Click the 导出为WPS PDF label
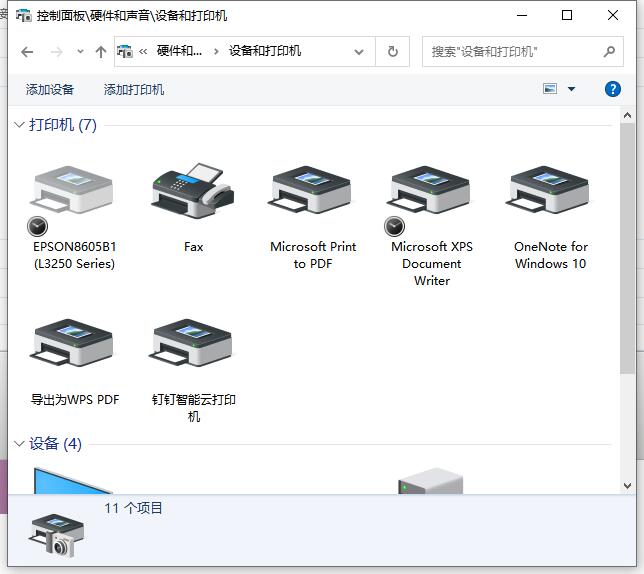644x574 pixels. (75, 400)
